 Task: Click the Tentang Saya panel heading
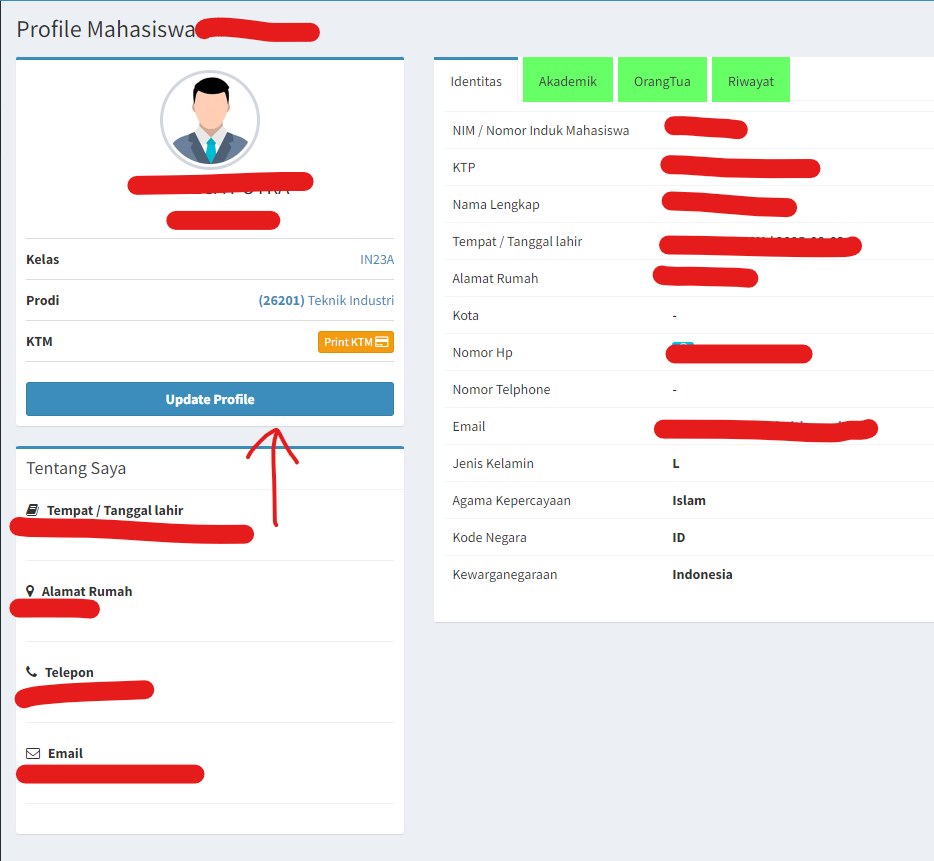coord(76,468)
